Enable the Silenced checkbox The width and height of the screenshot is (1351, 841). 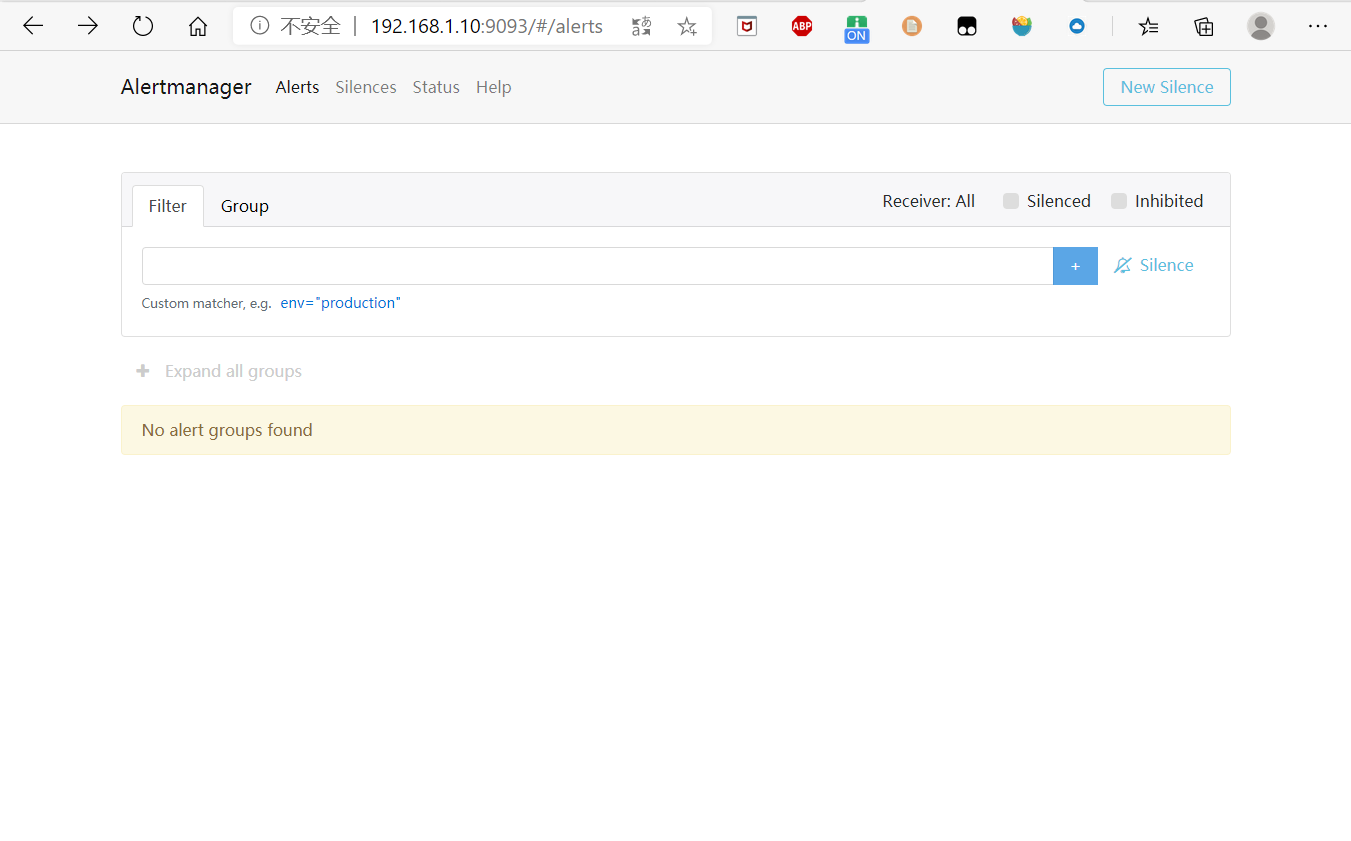click(x=1011, y=201)
